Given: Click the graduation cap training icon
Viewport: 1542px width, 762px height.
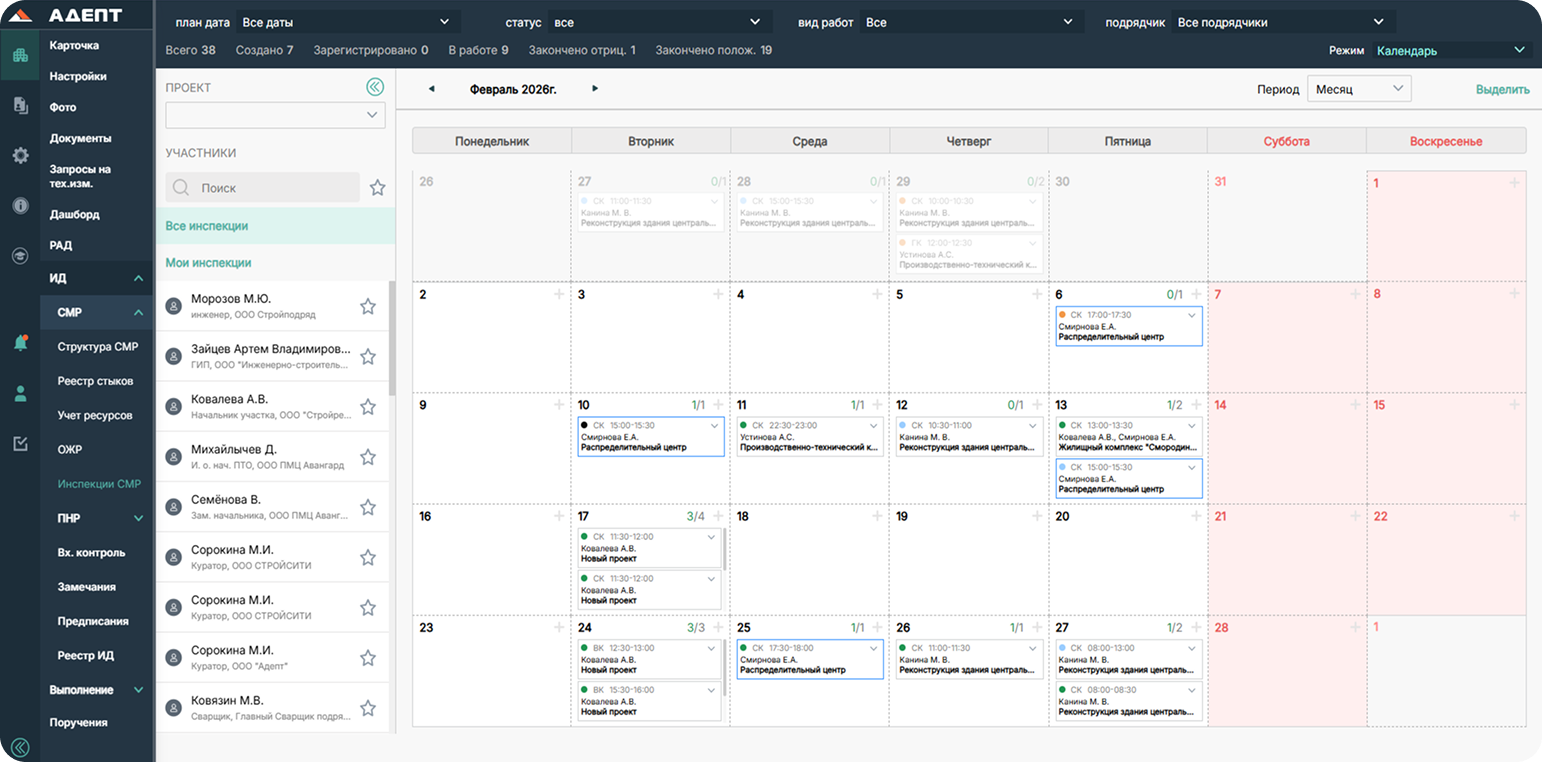Looking at the screenshot, I should [x=20, y=256].
